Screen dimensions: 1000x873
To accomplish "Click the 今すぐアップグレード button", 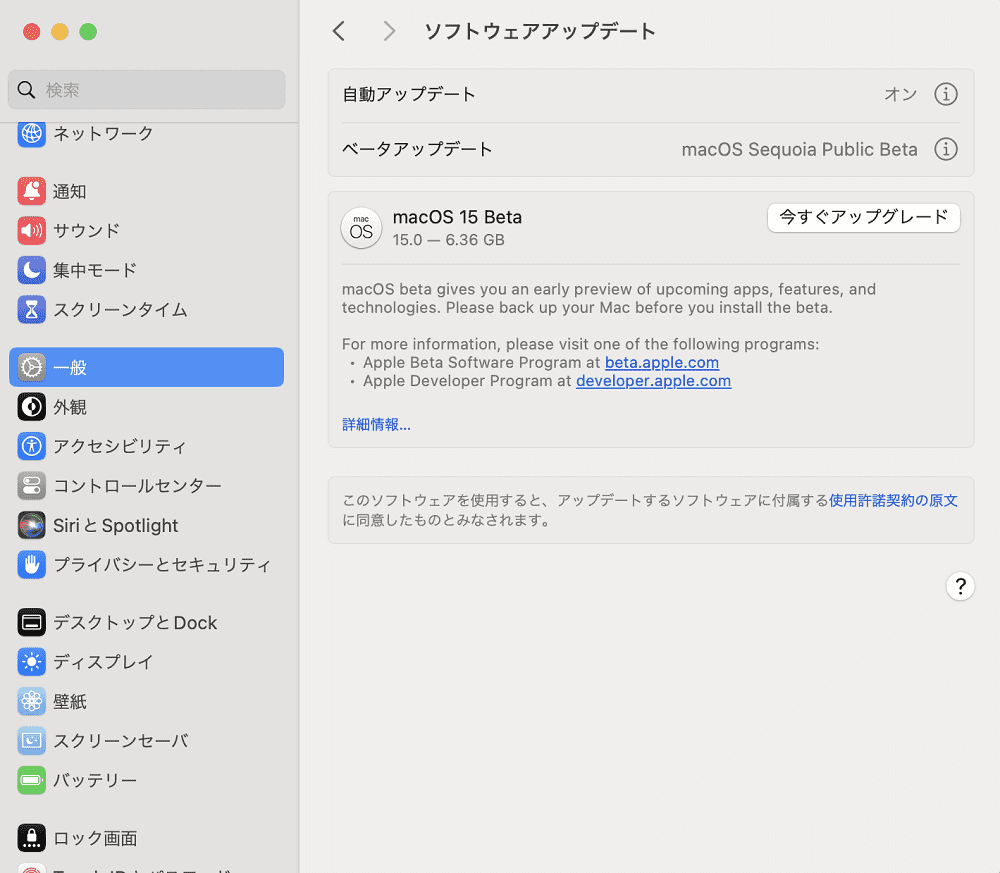I will (x=864, y=217).
